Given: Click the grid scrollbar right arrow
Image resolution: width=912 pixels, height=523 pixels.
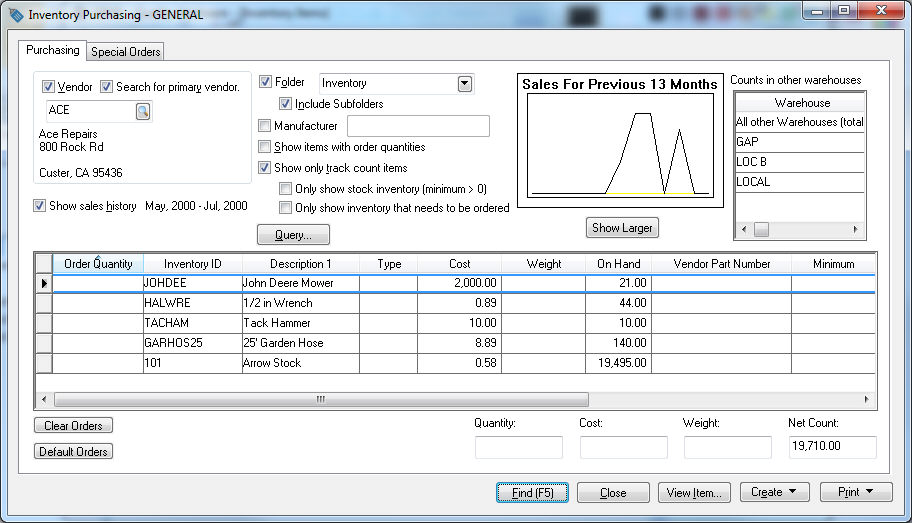Looking at the screenshot, I should point(867,399).
